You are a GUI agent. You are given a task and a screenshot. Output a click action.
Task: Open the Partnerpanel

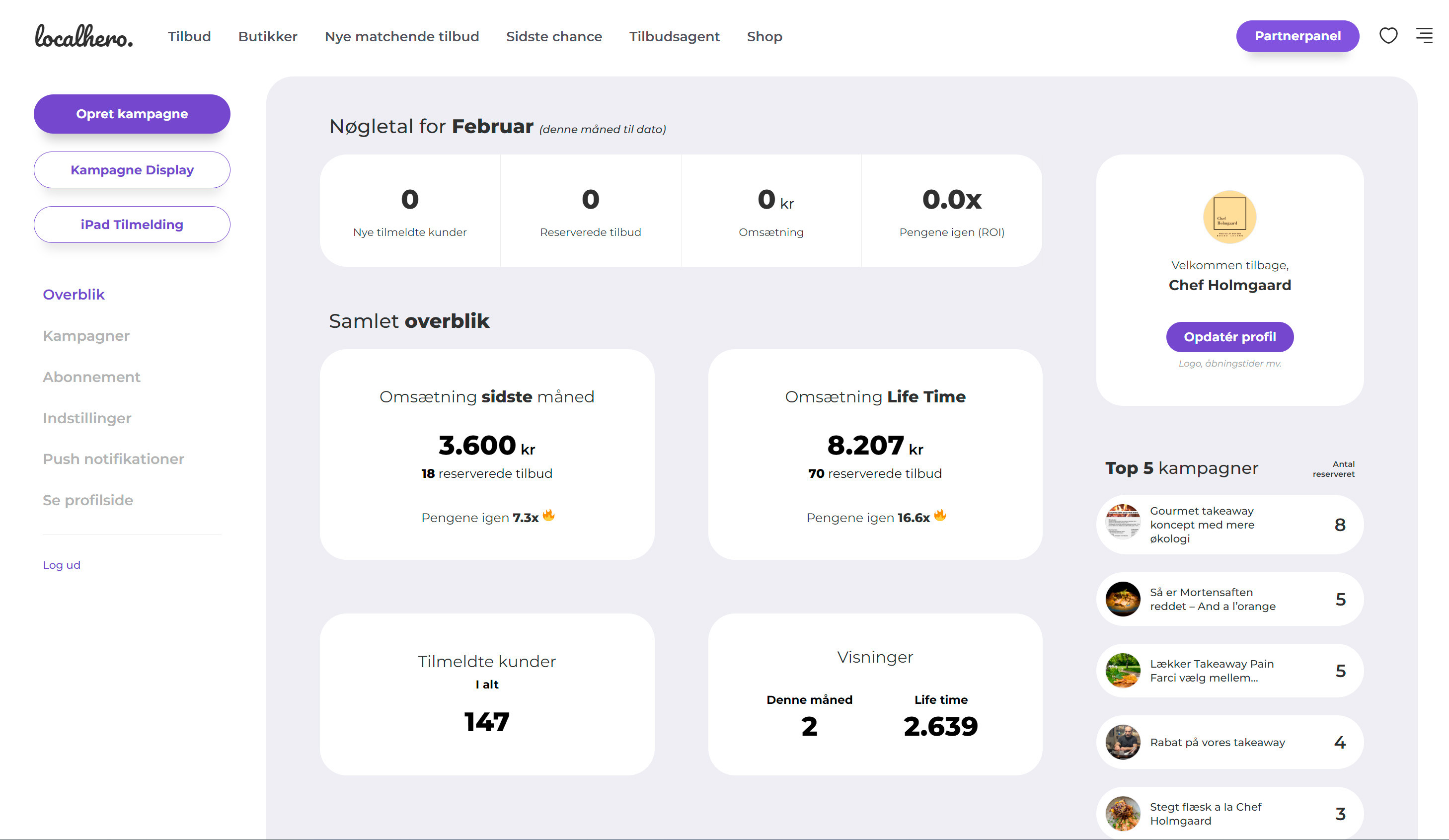point(1297,36)
